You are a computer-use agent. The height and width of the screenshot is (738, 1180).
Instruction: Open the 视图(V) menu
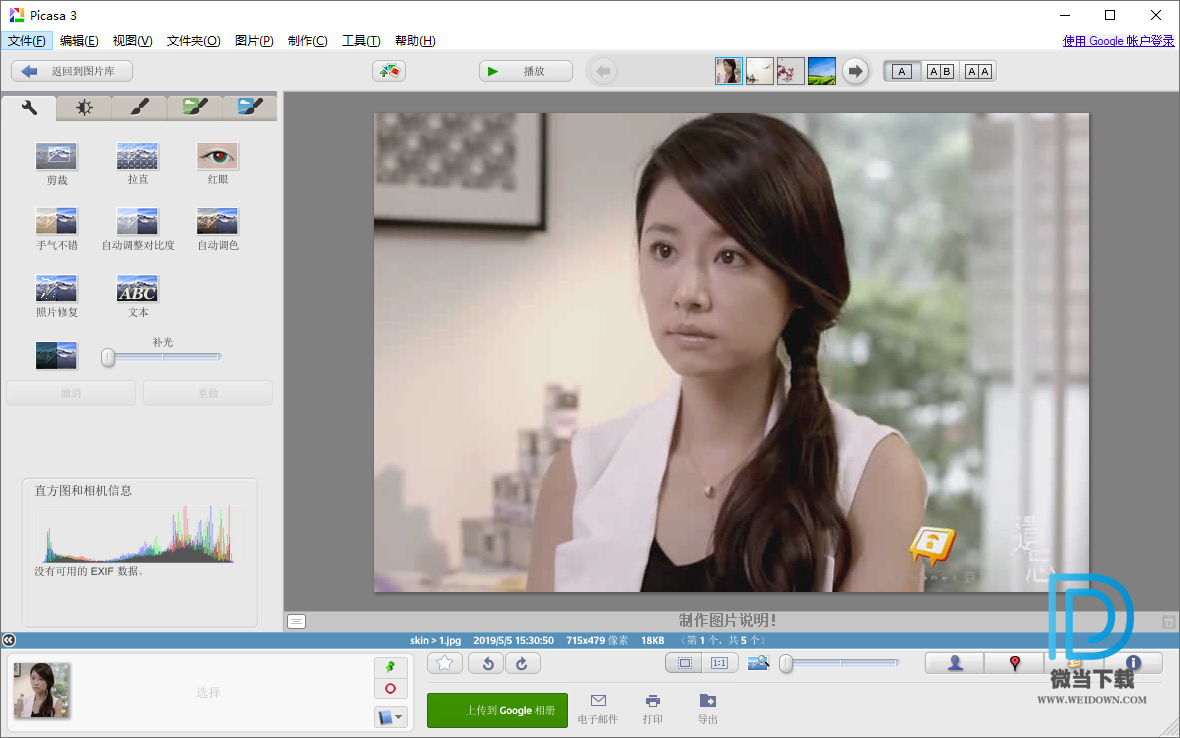[x=132, y=41]
